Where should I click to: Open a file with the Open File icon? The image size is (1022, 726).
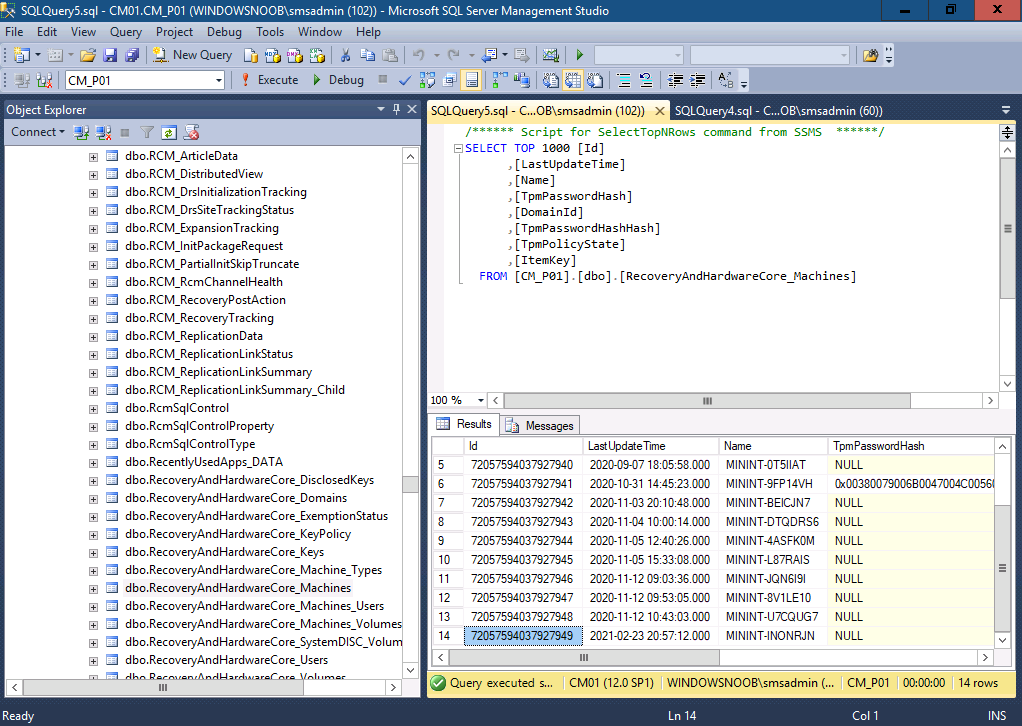88,55
